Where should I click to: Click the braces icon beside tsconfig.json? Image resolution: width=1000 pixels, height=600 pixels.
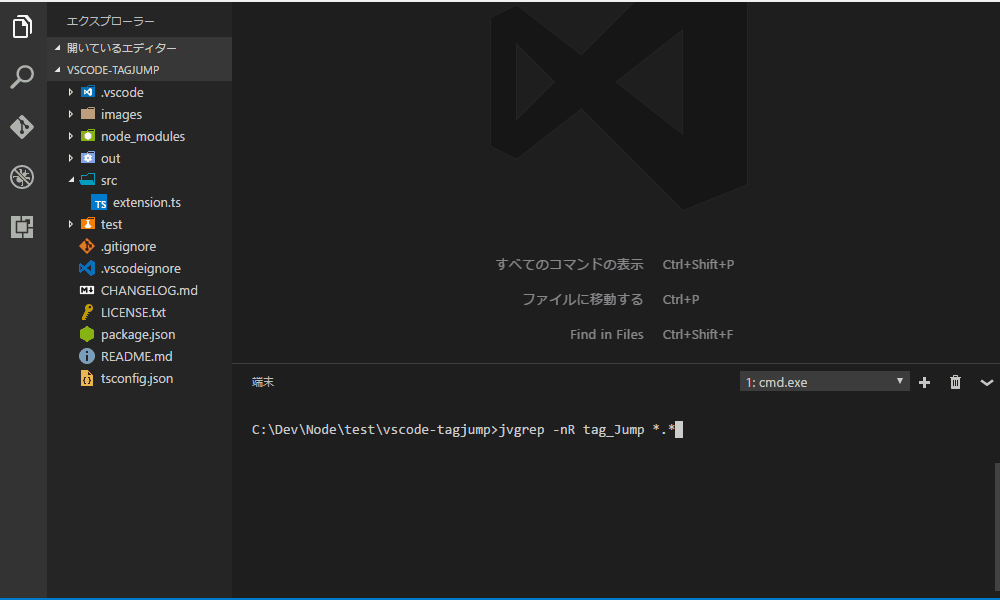[x=87, y=378]
